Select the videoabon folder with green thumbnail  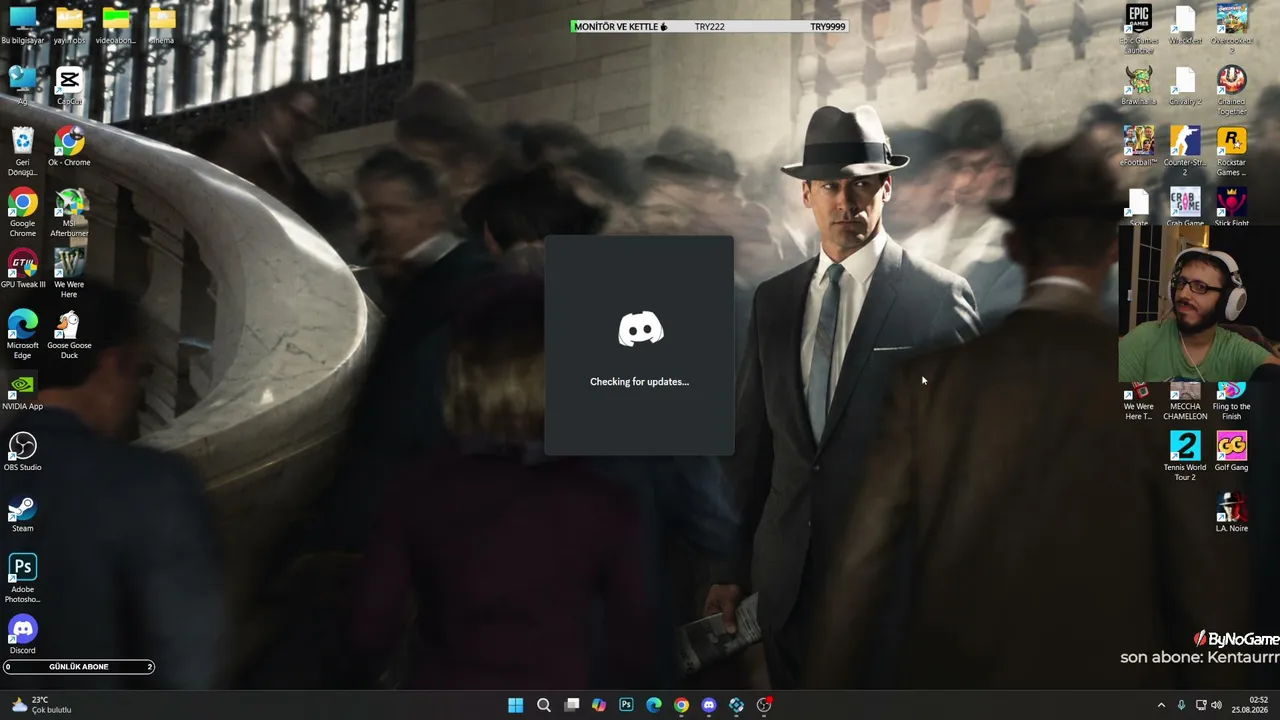click(x=115, y=24)
